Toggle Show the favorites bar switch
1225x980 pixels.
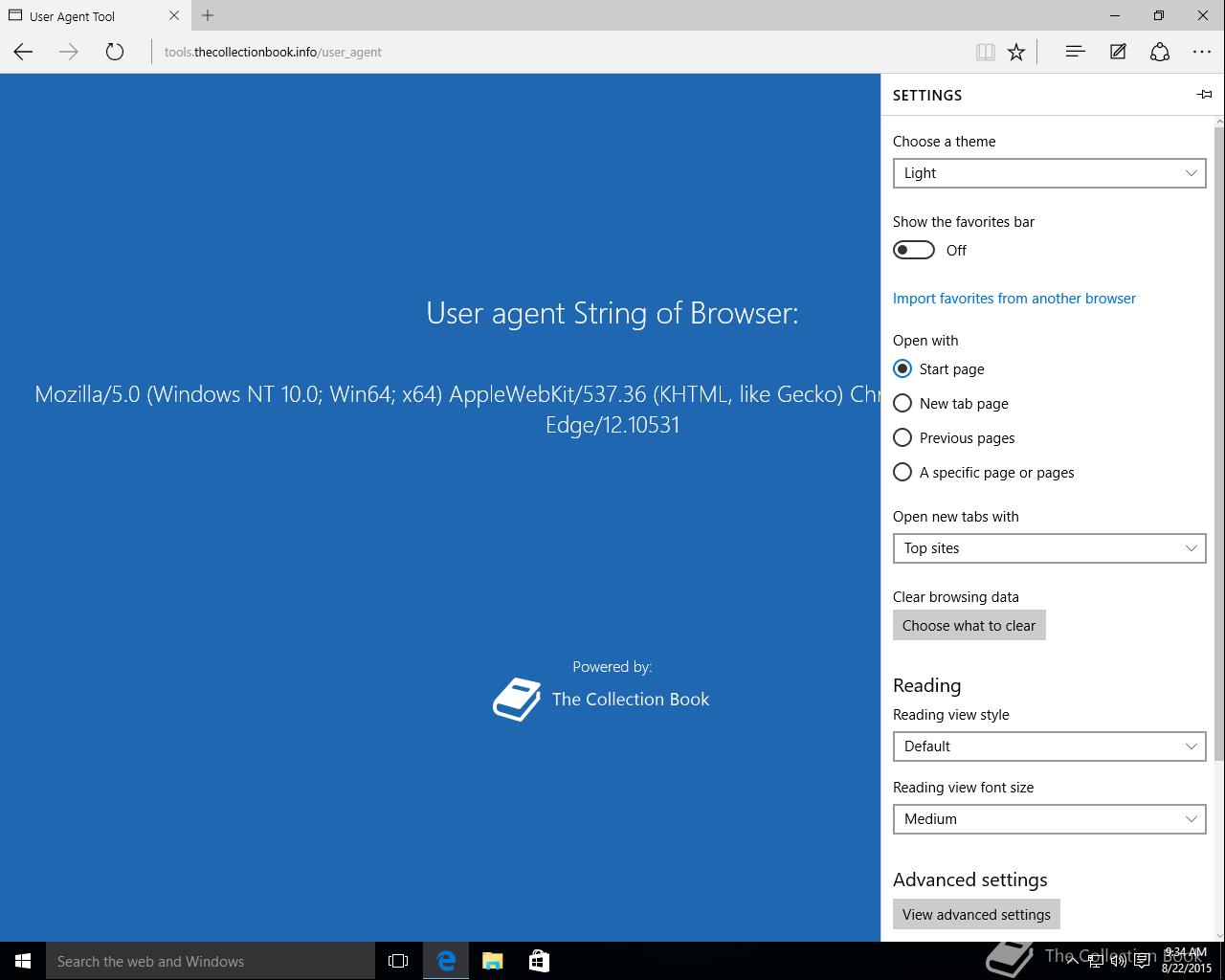point(914,250)
